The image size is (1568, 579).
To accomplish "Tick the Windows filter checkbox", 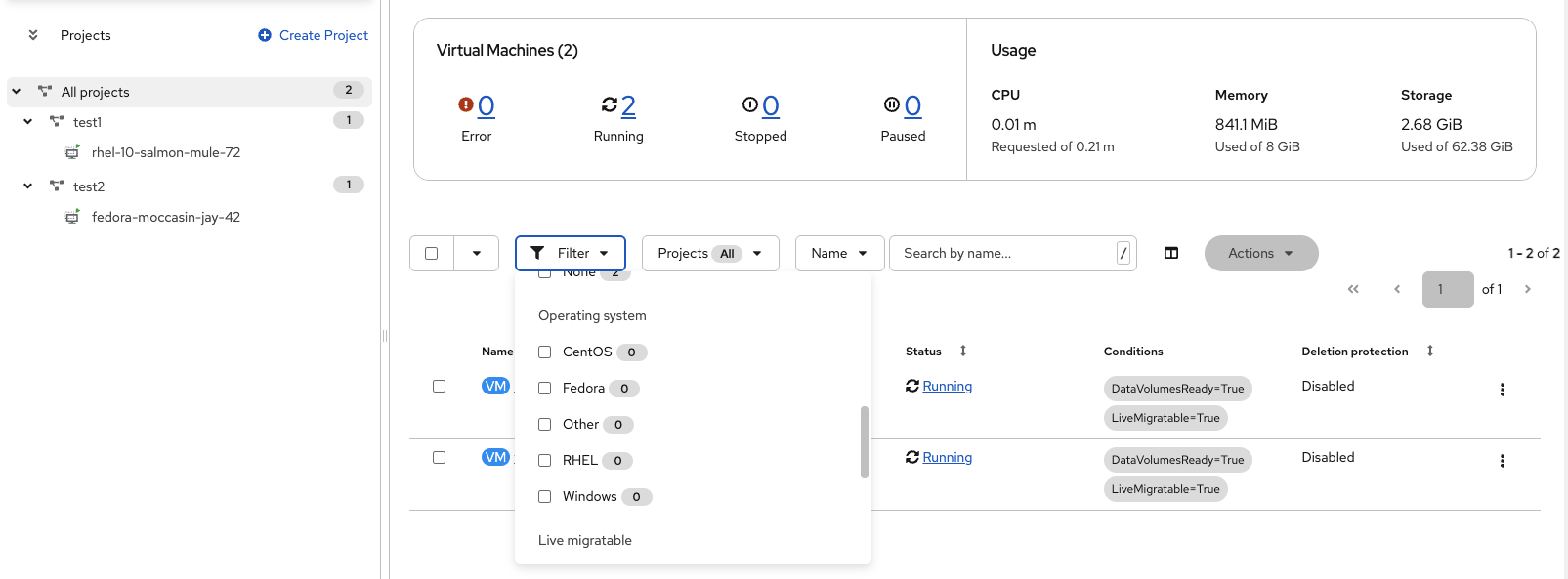I will pyautogui.click(x=545, y=497).
